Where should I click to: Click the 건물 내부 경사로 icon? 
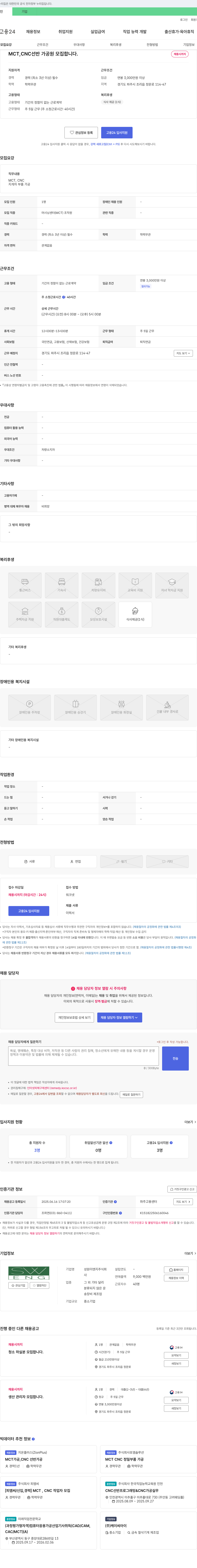click(x=167, y=707)
